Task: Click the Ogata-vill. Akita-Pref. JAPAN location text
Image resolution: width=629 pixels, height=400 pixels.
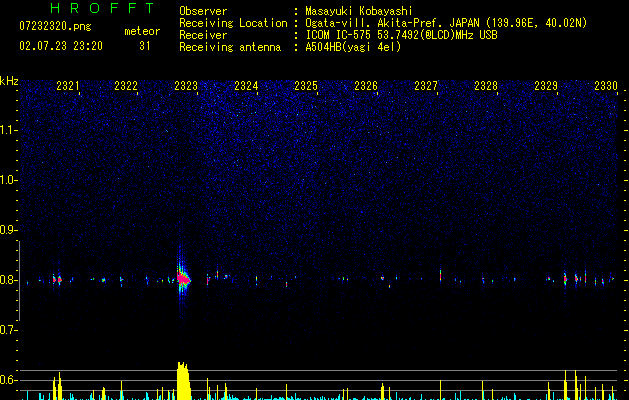Action: coord(446,23)
